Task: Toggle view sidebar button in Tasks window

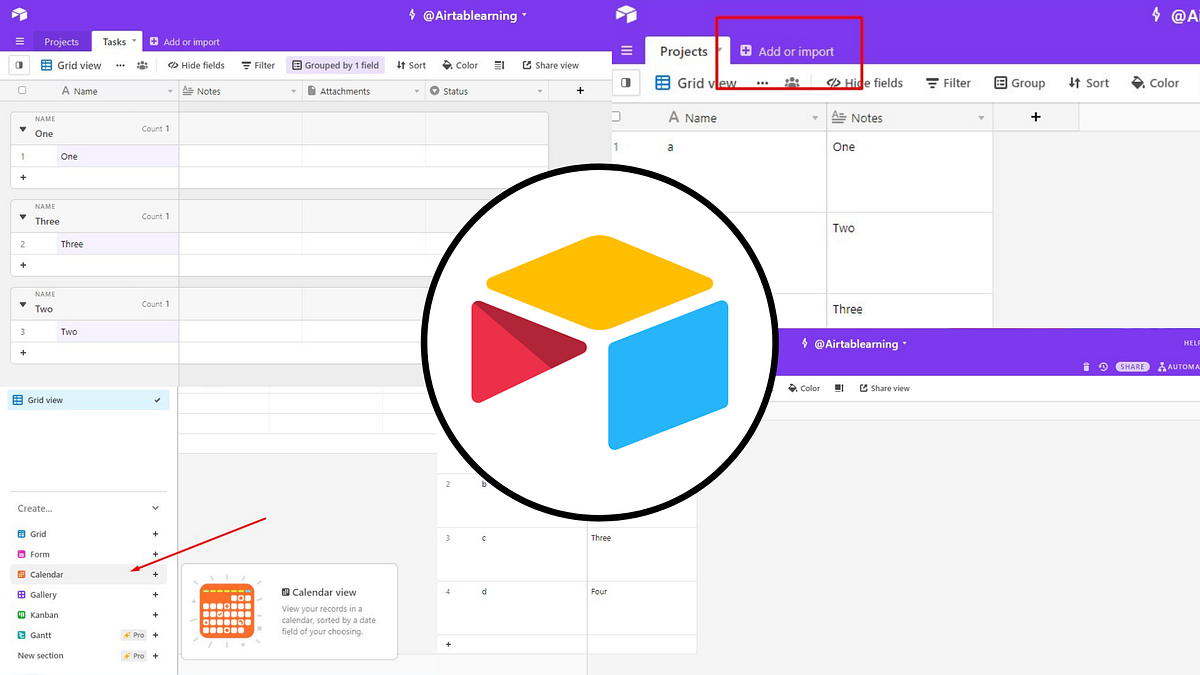Action: 19,65
